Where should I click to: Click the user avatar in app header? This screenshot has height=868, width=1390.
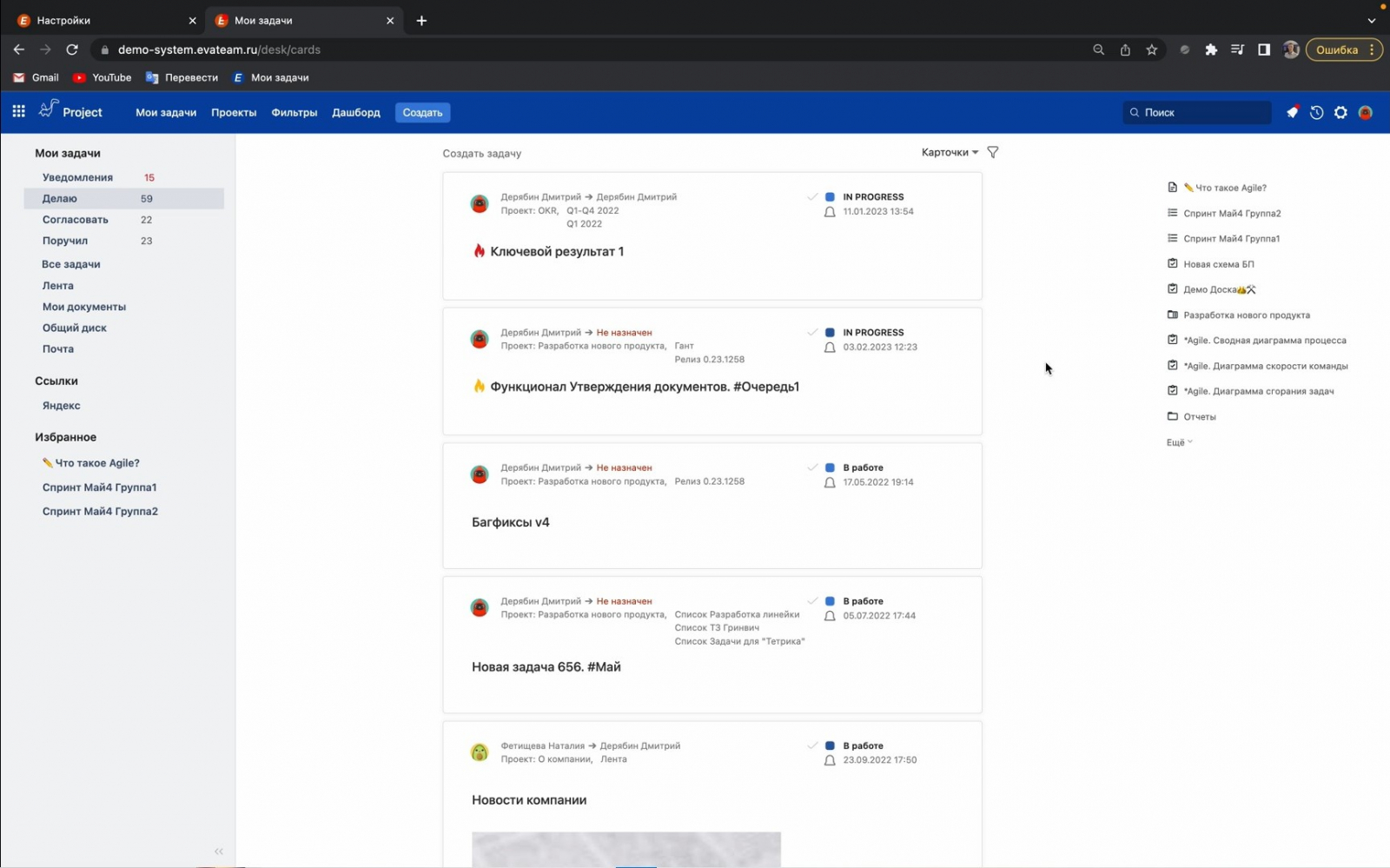1365,112
